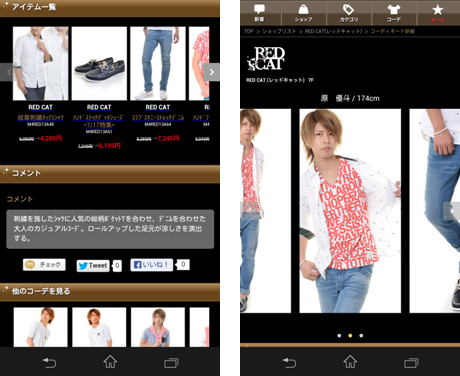This screenshot has height=376, width=460.
Task: Select the highlighted middle carousel dot
Action: click(350, 336)
